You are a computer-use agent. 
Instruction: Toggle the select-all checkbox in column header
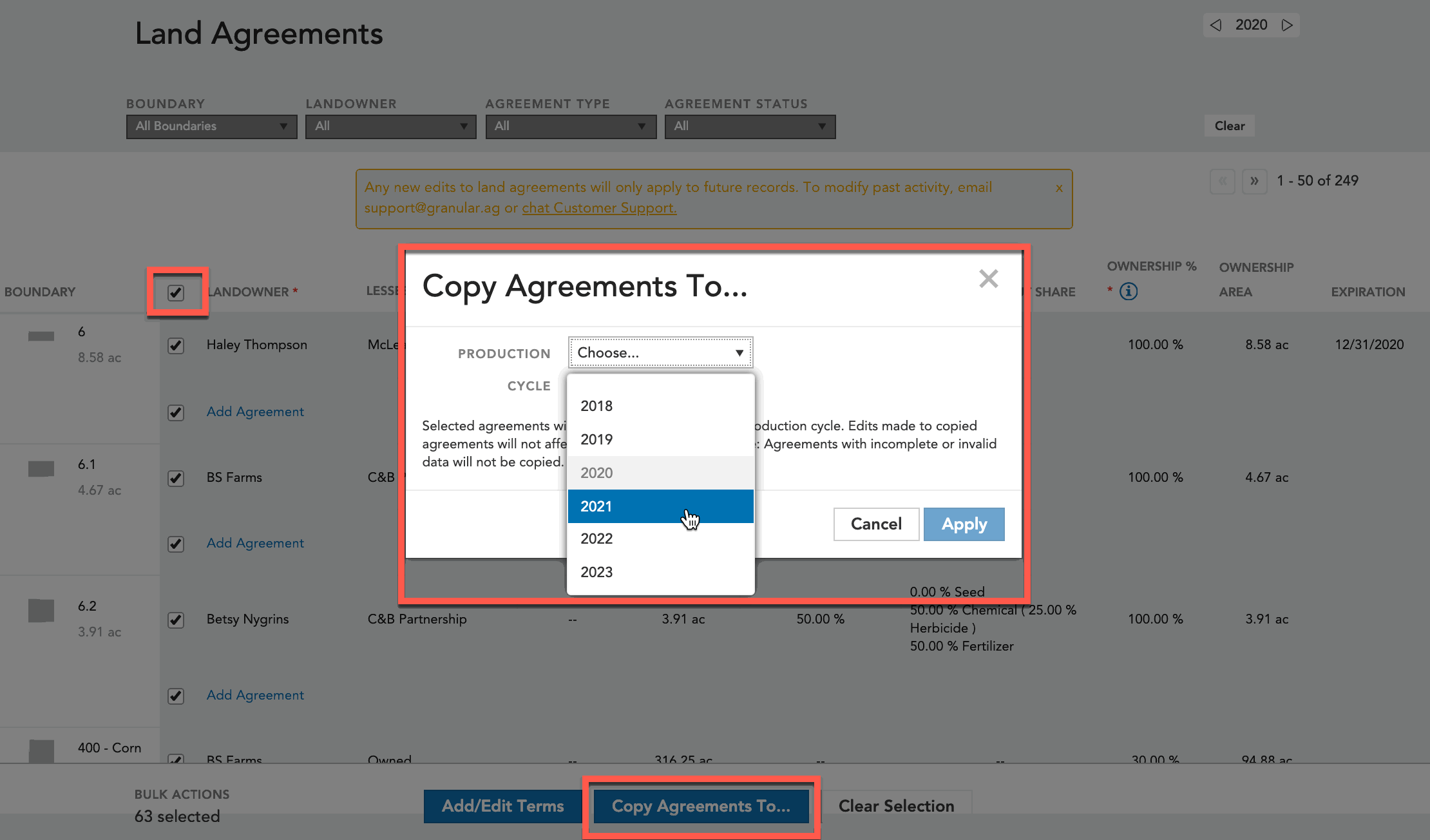pyautogui.click(x=176, y=292)
